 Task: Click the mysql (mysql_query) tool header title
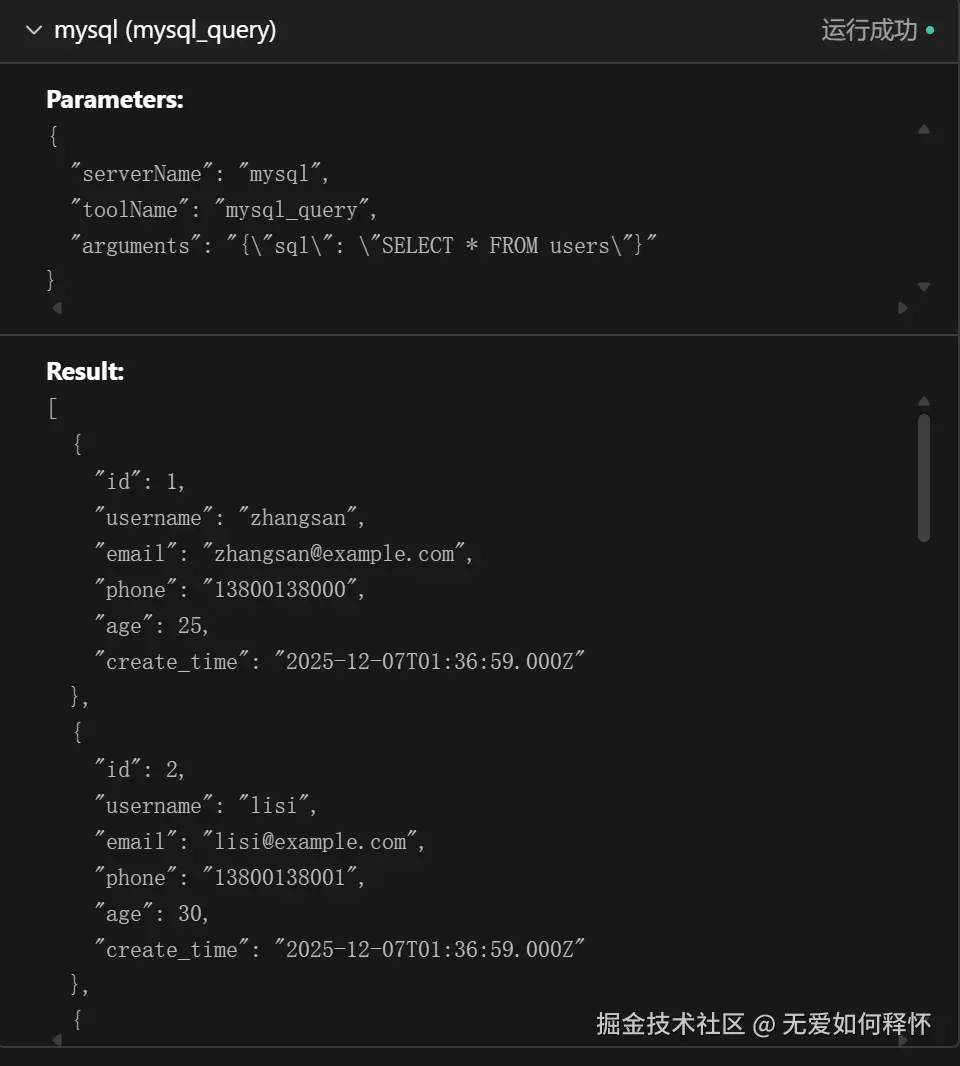point(165,31)
